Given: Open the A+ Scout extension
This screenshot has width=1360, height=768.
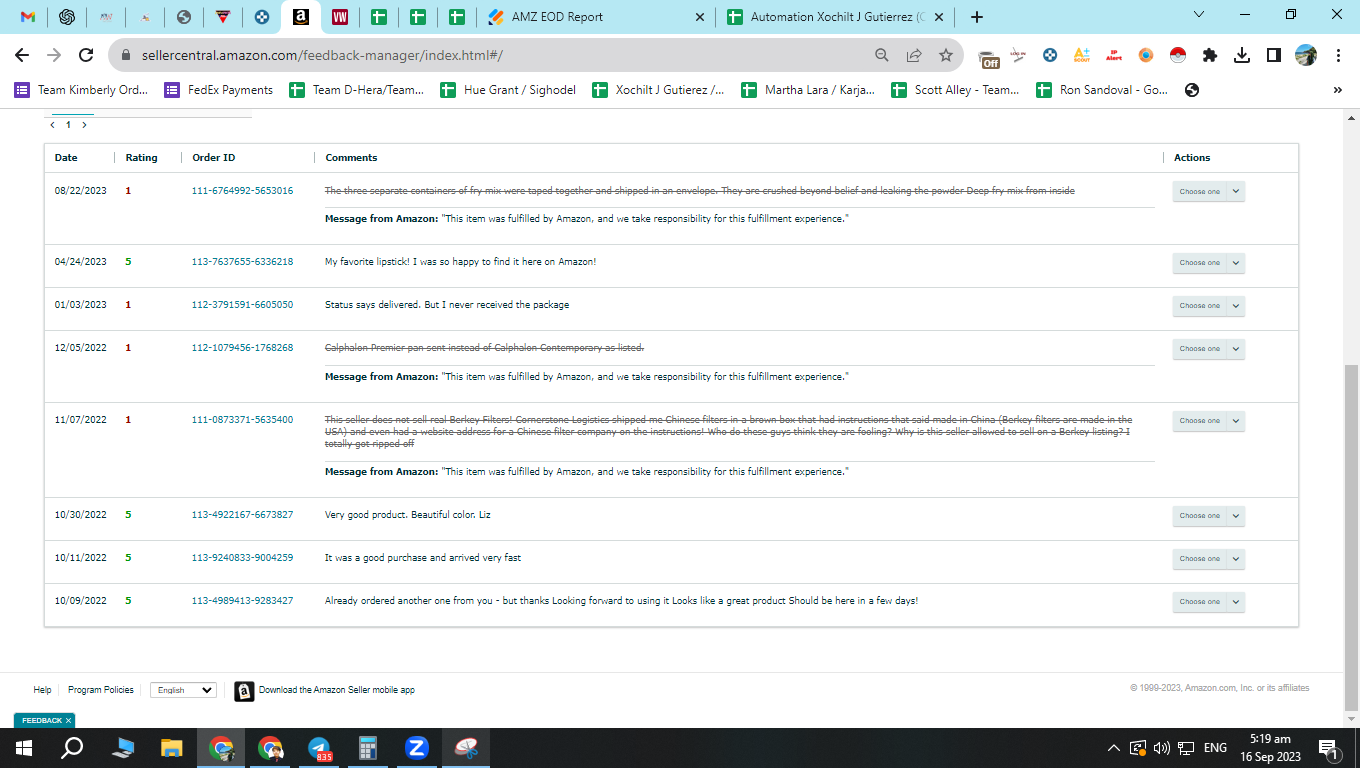Looking at the screenshot, I should point(1081,56).
